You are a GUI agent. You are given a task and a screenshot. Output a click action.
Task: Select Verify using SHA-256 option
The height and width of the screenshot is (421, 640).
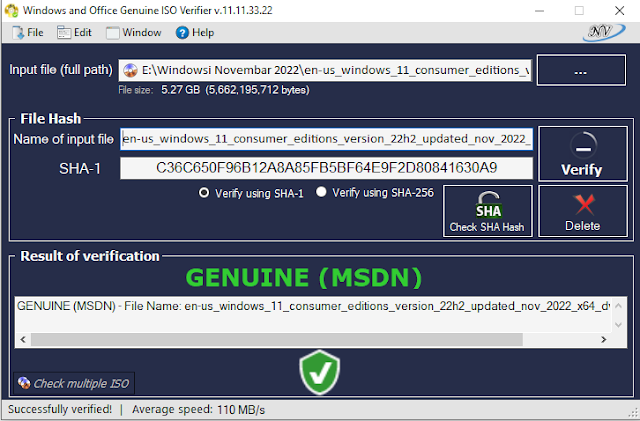click(375, 192)
